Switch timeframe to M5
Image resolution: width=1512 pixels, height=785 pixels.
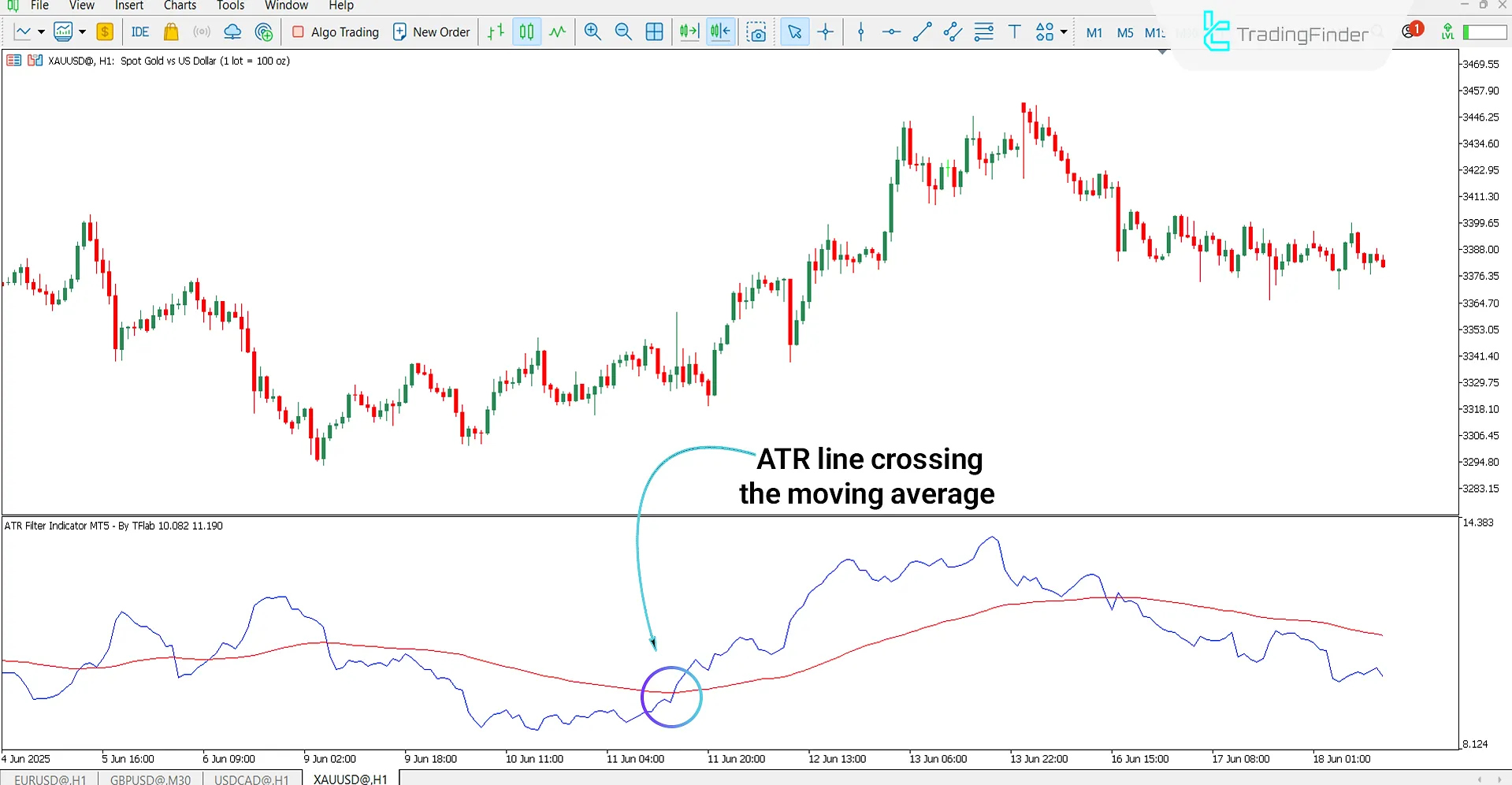coord(1124,32)
